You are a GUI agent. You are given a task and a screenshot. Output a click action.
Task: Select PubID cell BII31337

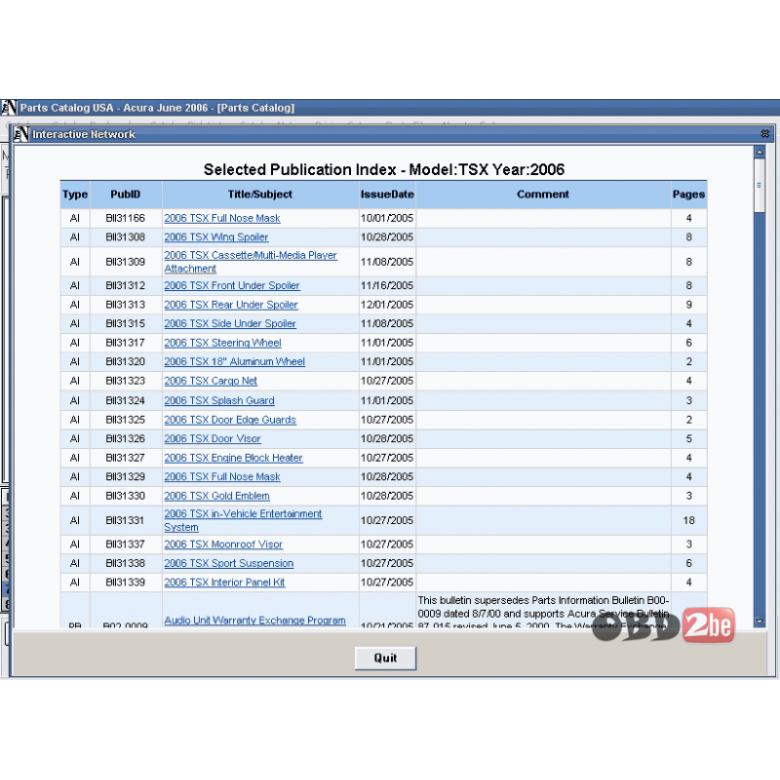[125, 544]
